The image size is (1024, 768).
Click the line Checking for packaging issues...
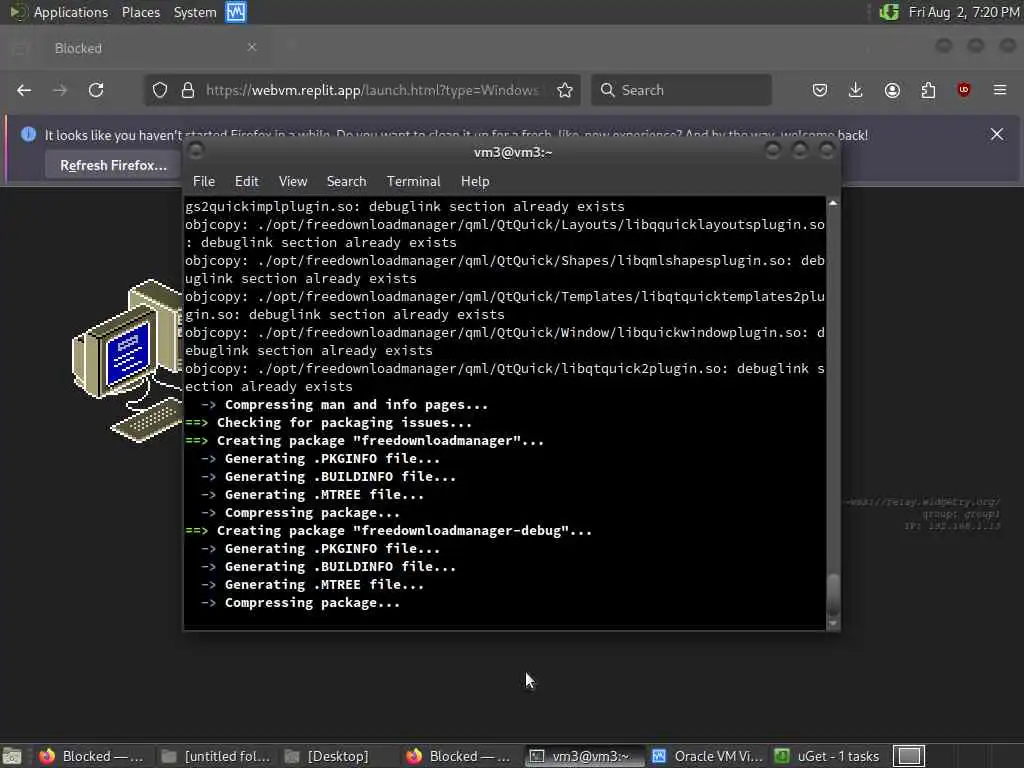[x=344, y=423]
